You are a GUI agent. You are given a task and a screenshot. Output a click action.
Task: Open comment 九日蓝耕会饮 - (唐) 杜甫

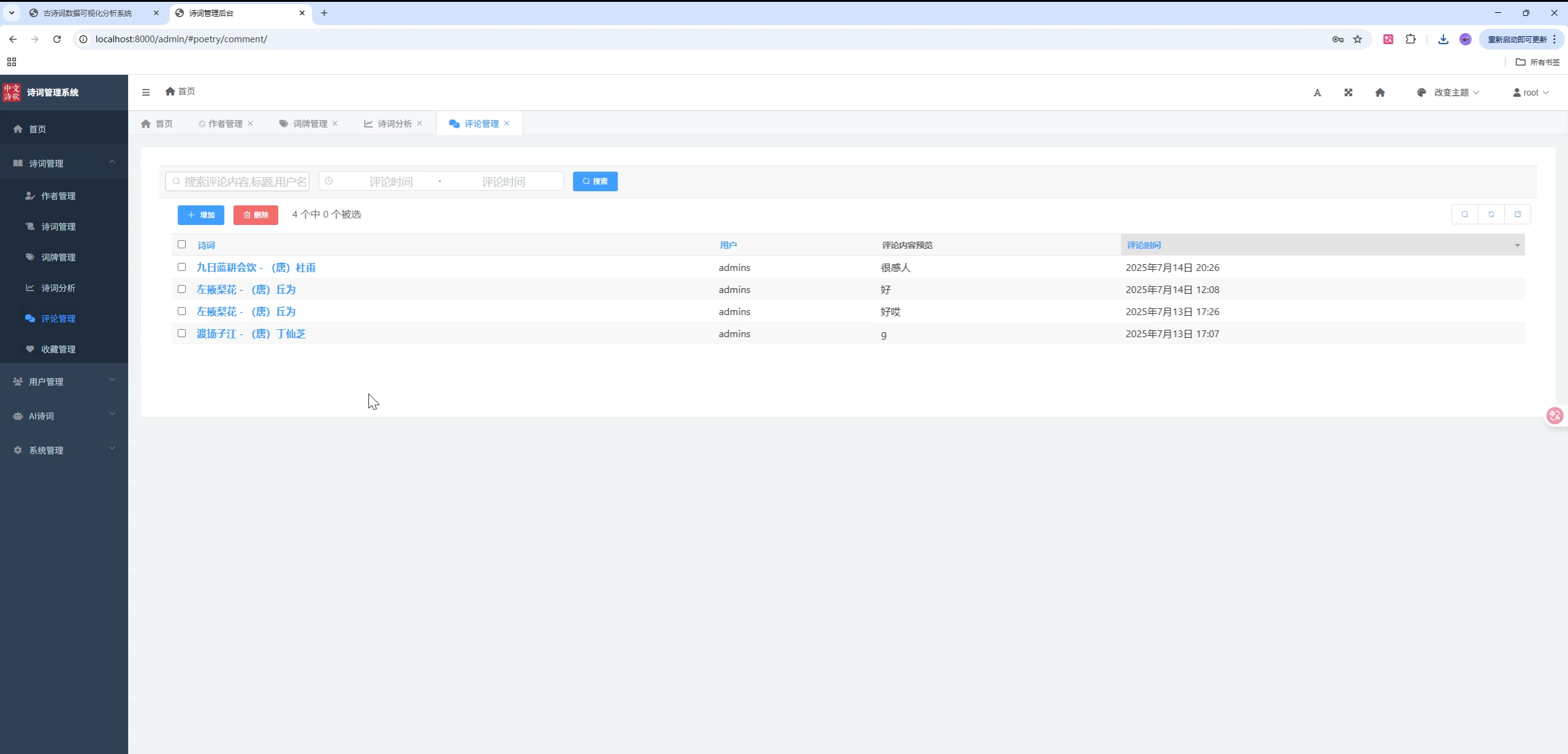(x=256, y=267)
